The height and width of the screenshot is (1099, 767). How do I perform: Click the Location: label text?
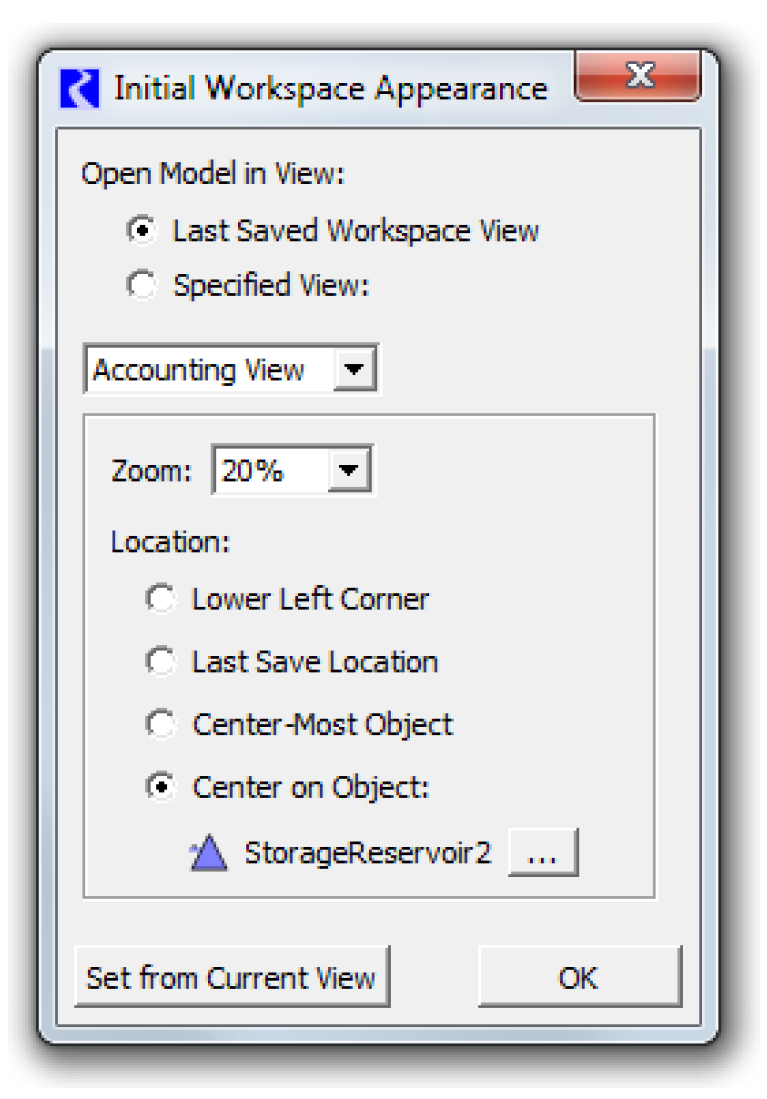(171, 541)
